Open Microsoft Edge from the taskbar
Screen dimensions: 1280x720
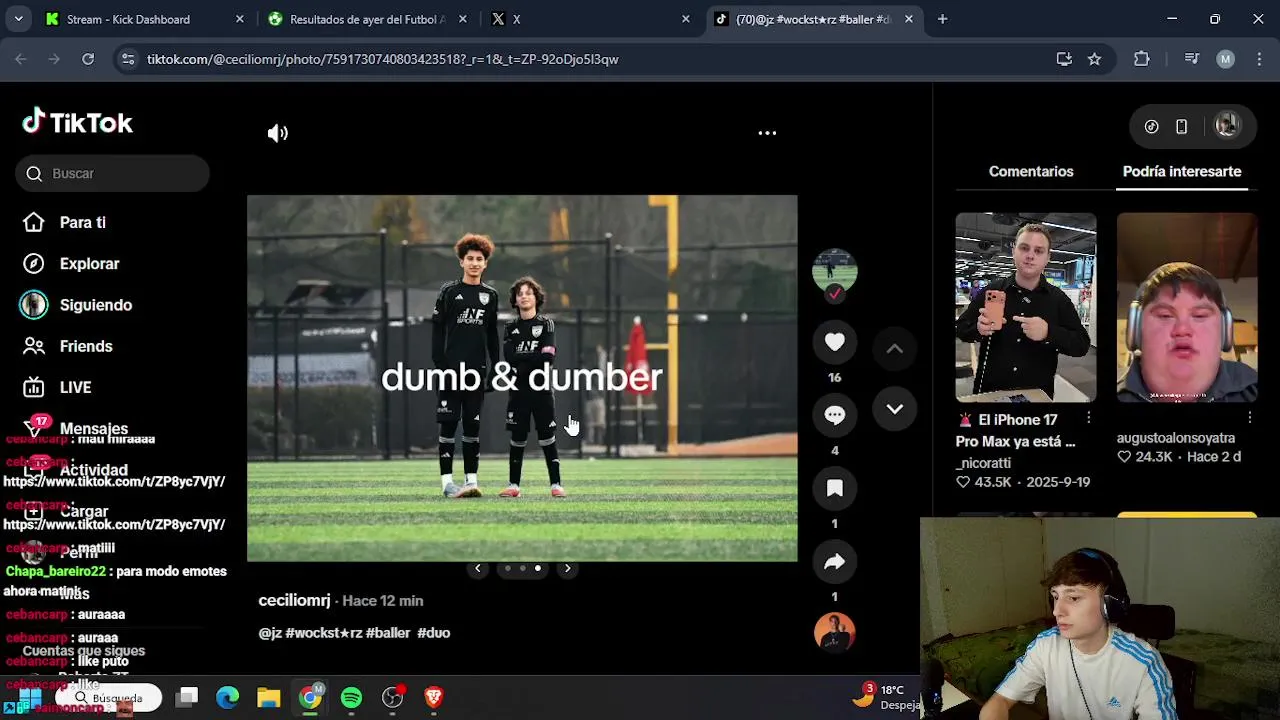[228, 698]
